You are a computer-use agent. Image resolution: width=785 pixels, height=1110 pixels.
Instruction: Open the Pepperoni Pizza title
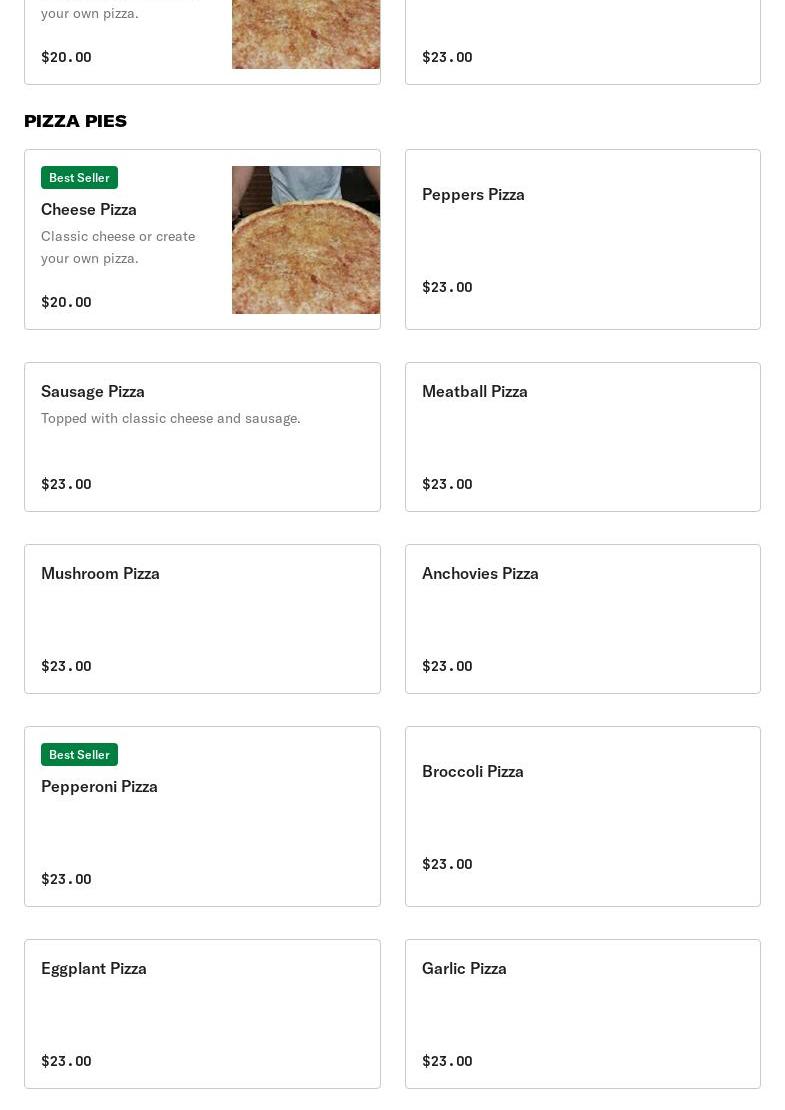point(99,786)
